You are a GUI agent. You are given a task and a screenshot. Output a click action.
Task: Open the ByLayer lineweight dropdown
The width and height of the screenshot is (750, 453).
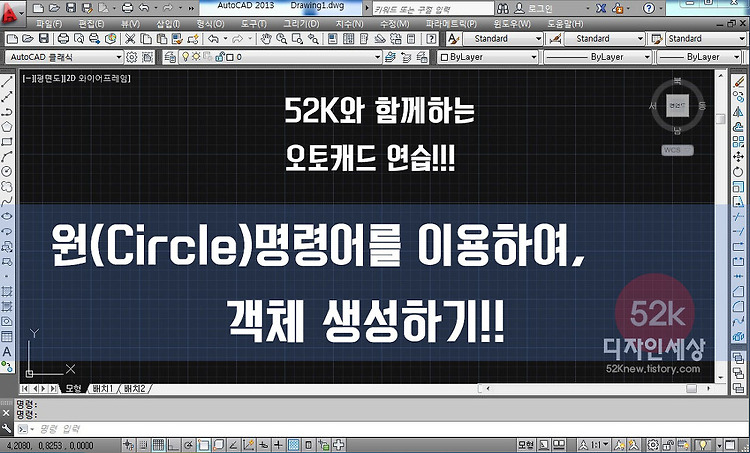pos(699,57)
